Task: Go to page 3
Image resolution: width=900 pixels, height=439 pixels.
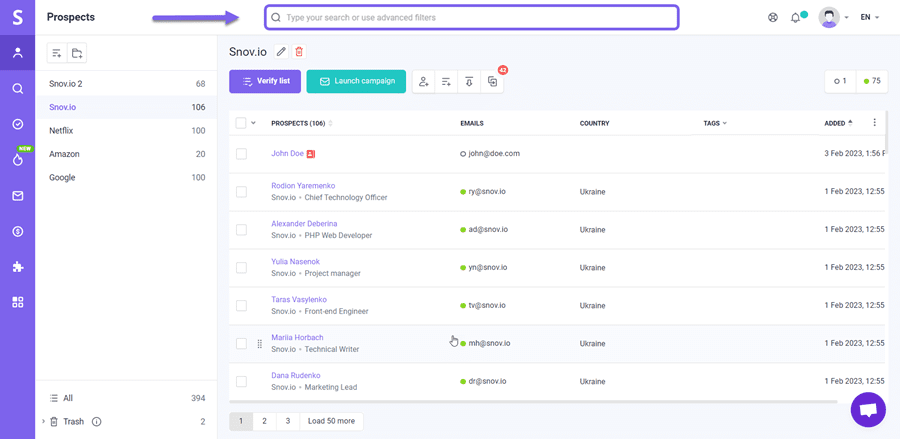Action: click(x=288, y=421)
